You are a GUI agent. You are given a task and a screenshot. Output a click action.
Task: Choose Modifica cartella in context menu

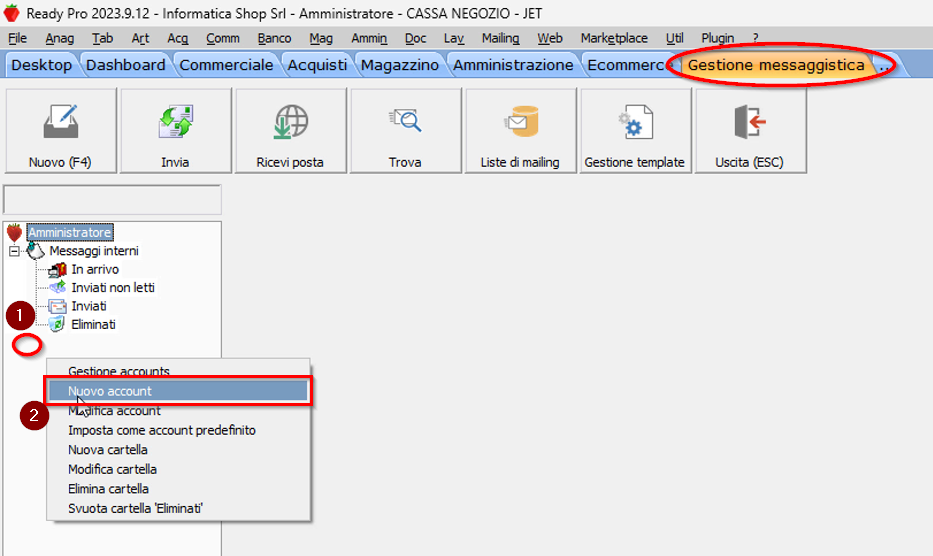179,470
